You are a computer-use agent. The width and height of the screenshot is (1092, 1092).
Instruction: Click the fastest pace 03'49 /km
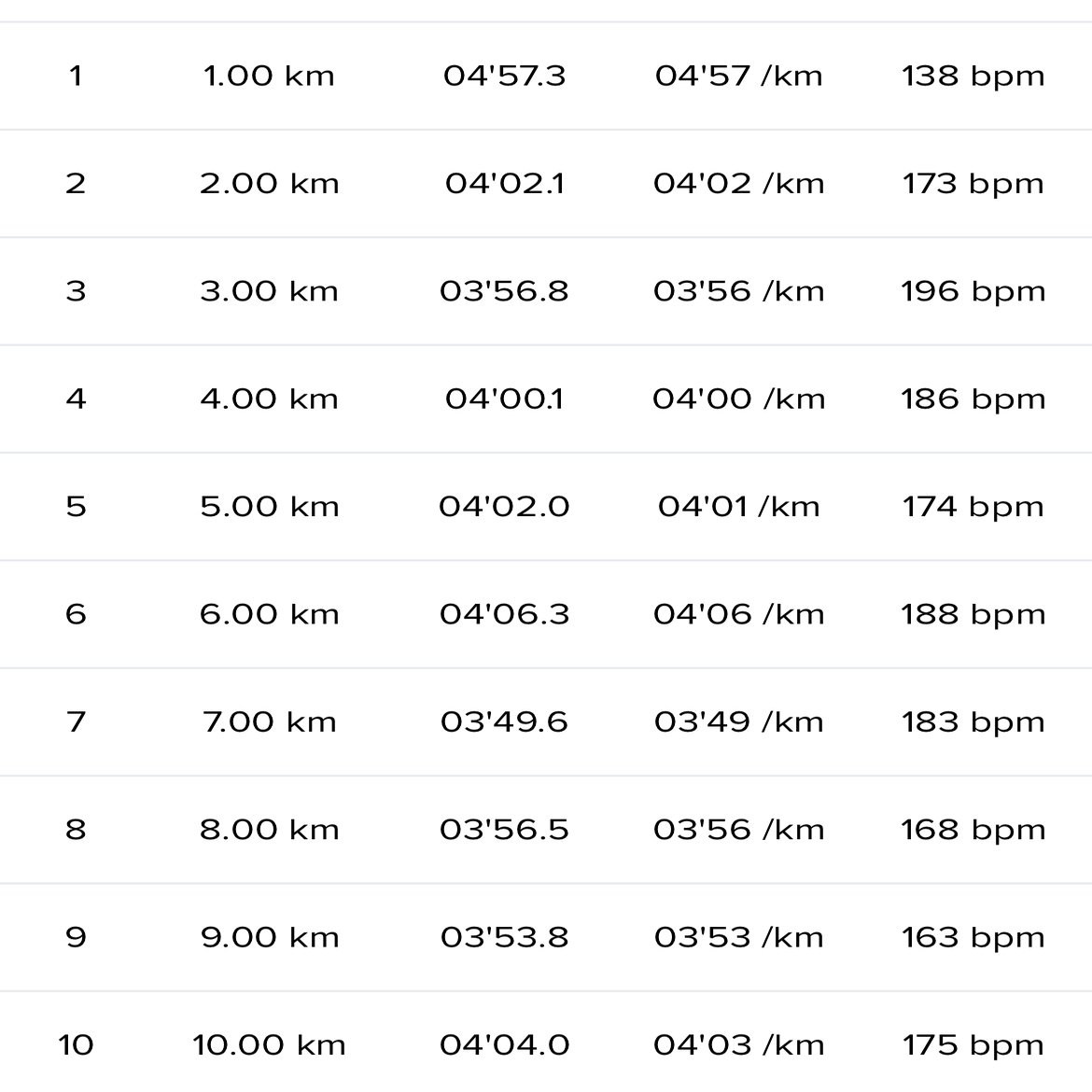[x=739, y=721]
